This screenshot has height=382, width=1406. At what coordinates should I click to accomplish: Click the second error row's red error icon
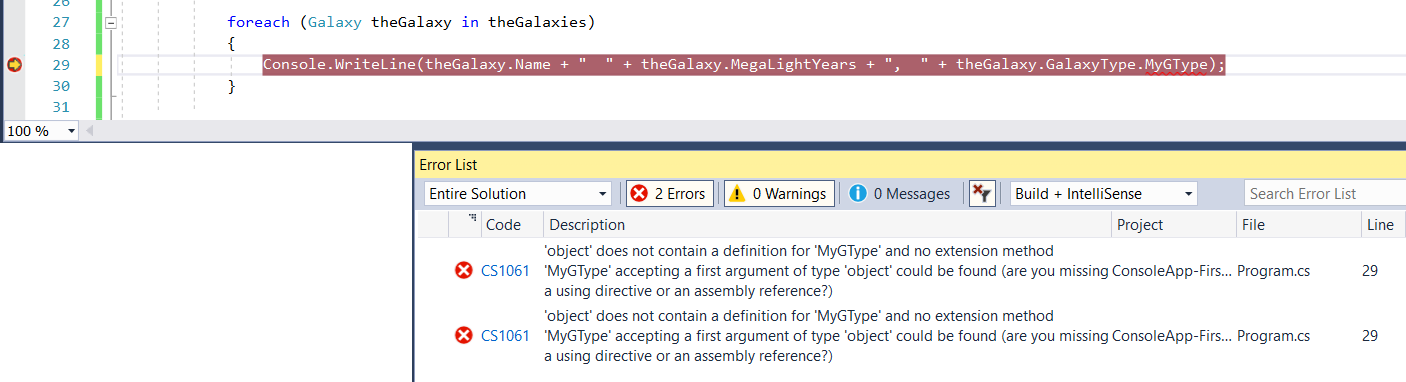click(x=463, y=336)
